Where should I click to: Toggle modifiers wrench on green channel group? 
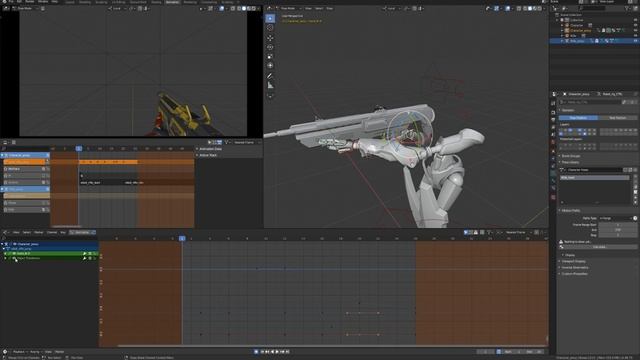pyautogui.click(x=84, y=253)
